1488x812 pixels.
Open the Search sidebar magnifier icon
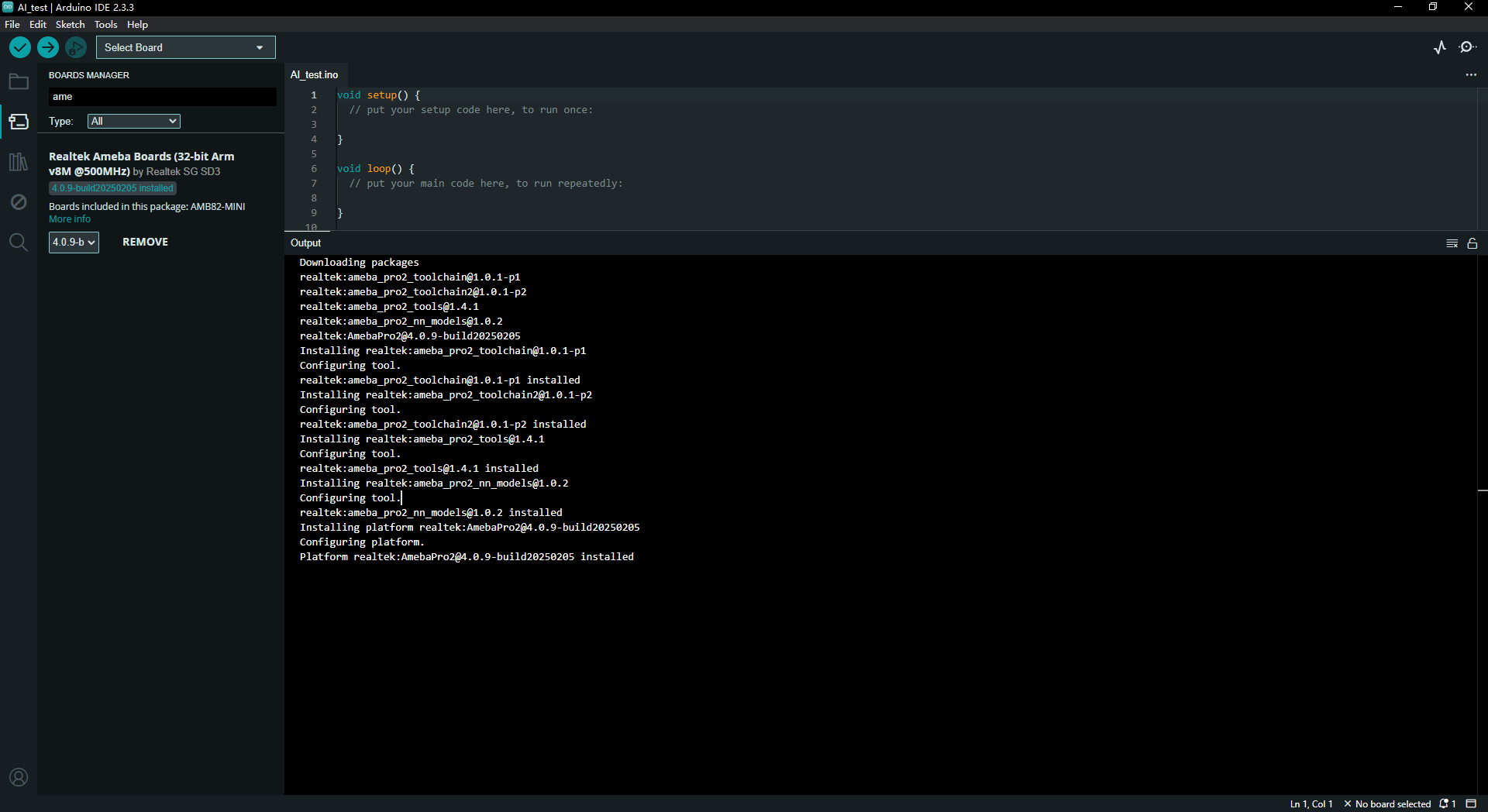coord(19,243)
